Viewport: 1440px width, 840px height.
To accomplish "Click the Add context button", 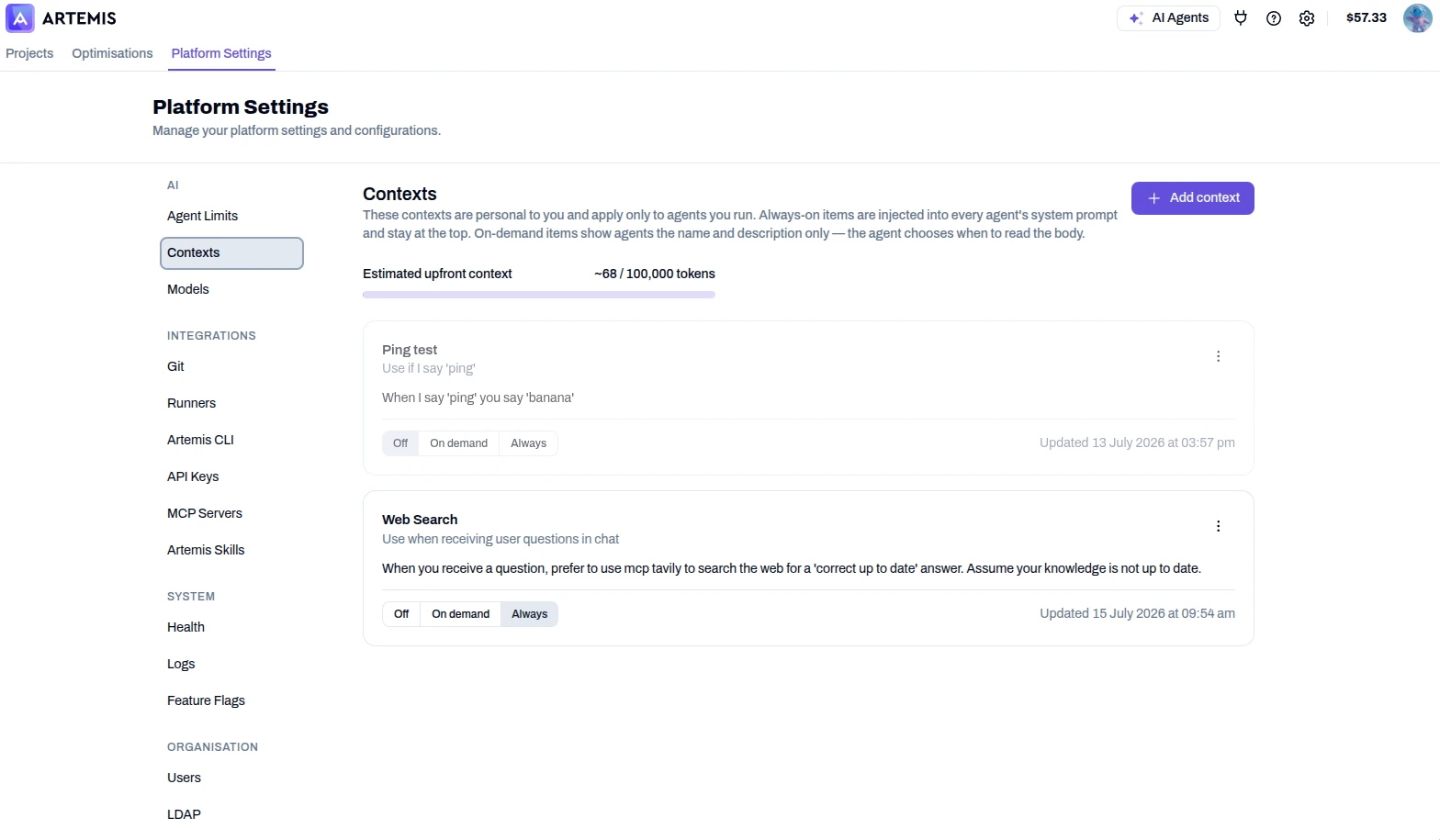I will click(1193, 198).
